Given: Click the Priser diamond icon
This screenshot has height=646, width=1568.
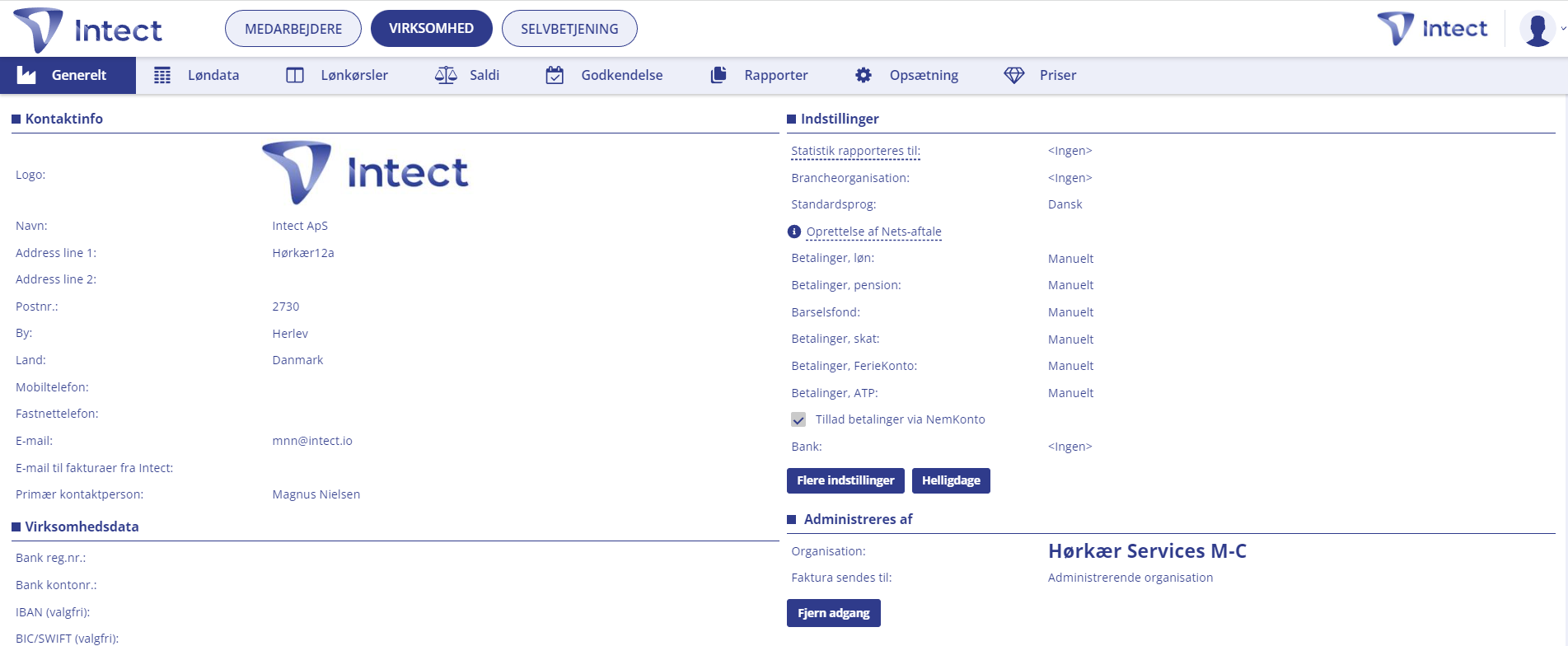Looking at the screenshot, I should pyautogui.click(x=1014, y=75).
